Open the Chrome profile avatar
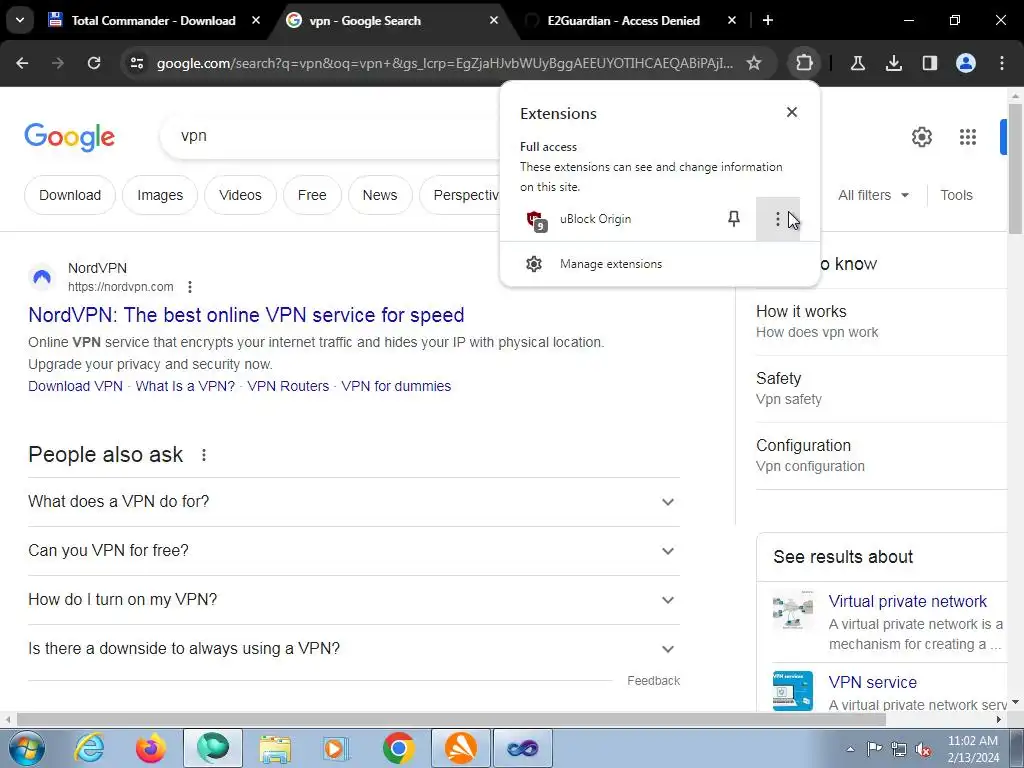This screenshot has height=768, width=1024. [x=965, y=63]
